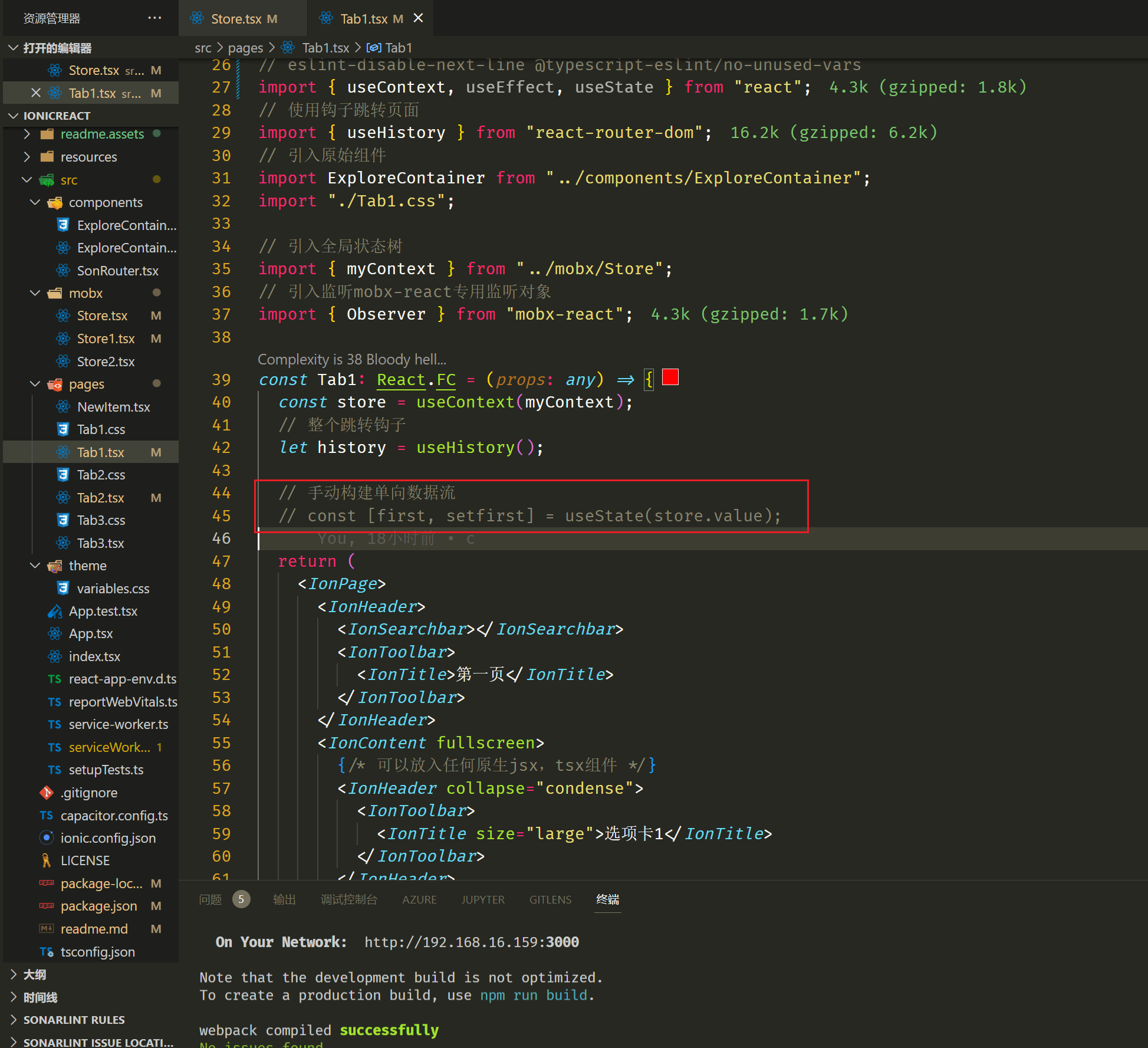Click the explorer more actions ellipsis icon
Image resolution: width=1148 pixels, height=1048 pixels.
coord(154,18)
